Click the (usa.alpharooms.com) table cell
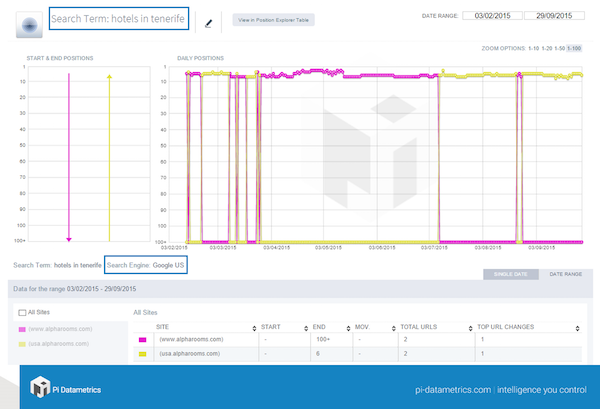This screenshot has height=409, width=600. pyautogui.click(x=189, y=354)
